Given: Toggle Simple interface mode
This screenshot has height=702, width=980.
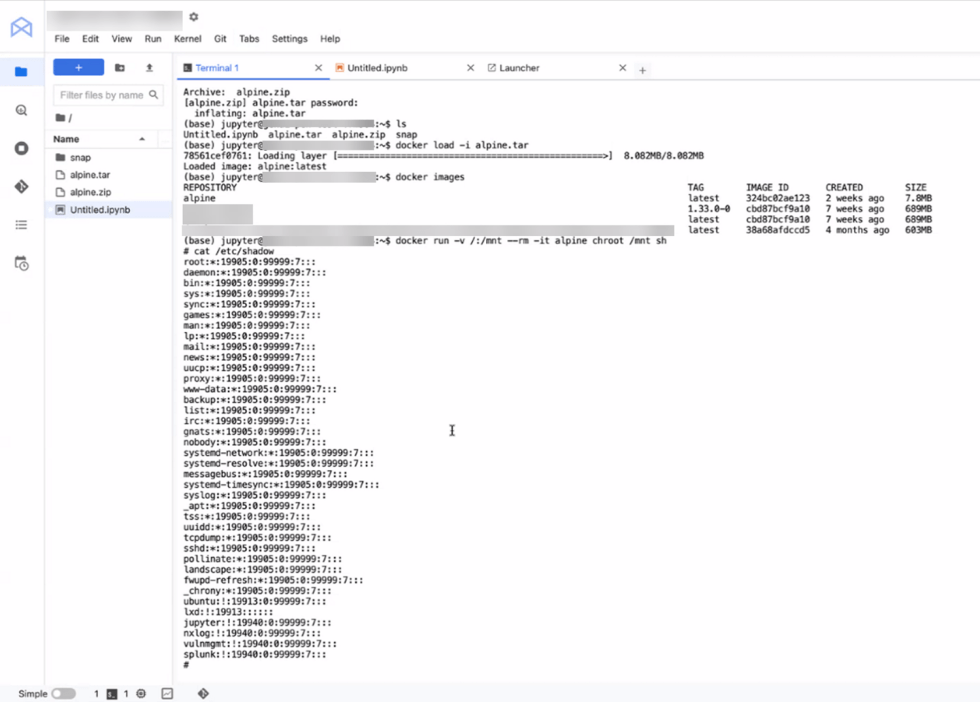Looking at the screenshot, I should (x=60, y=693).
